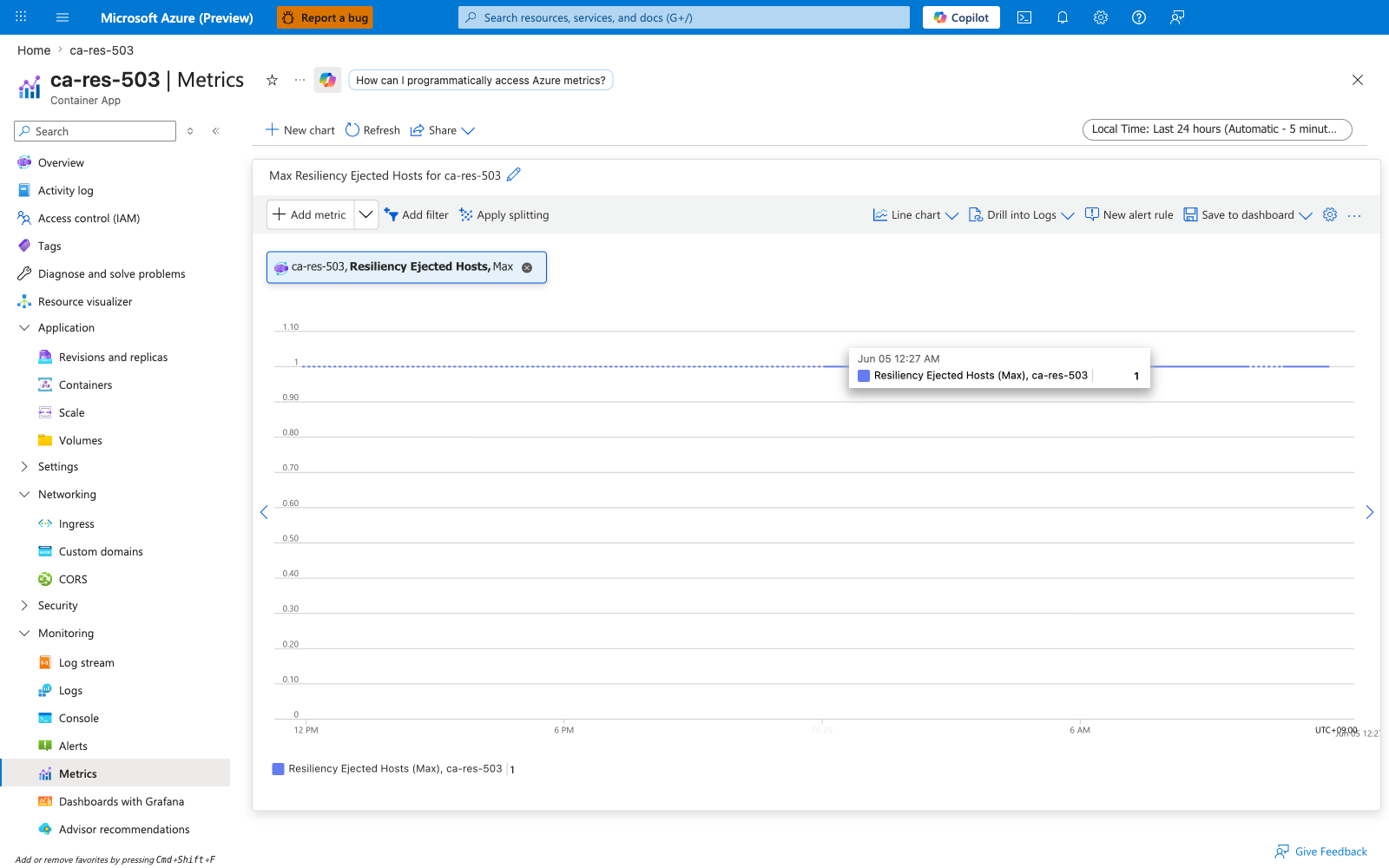
Task: Open the Azure portal hamburger menu
Action: (63, 17)
